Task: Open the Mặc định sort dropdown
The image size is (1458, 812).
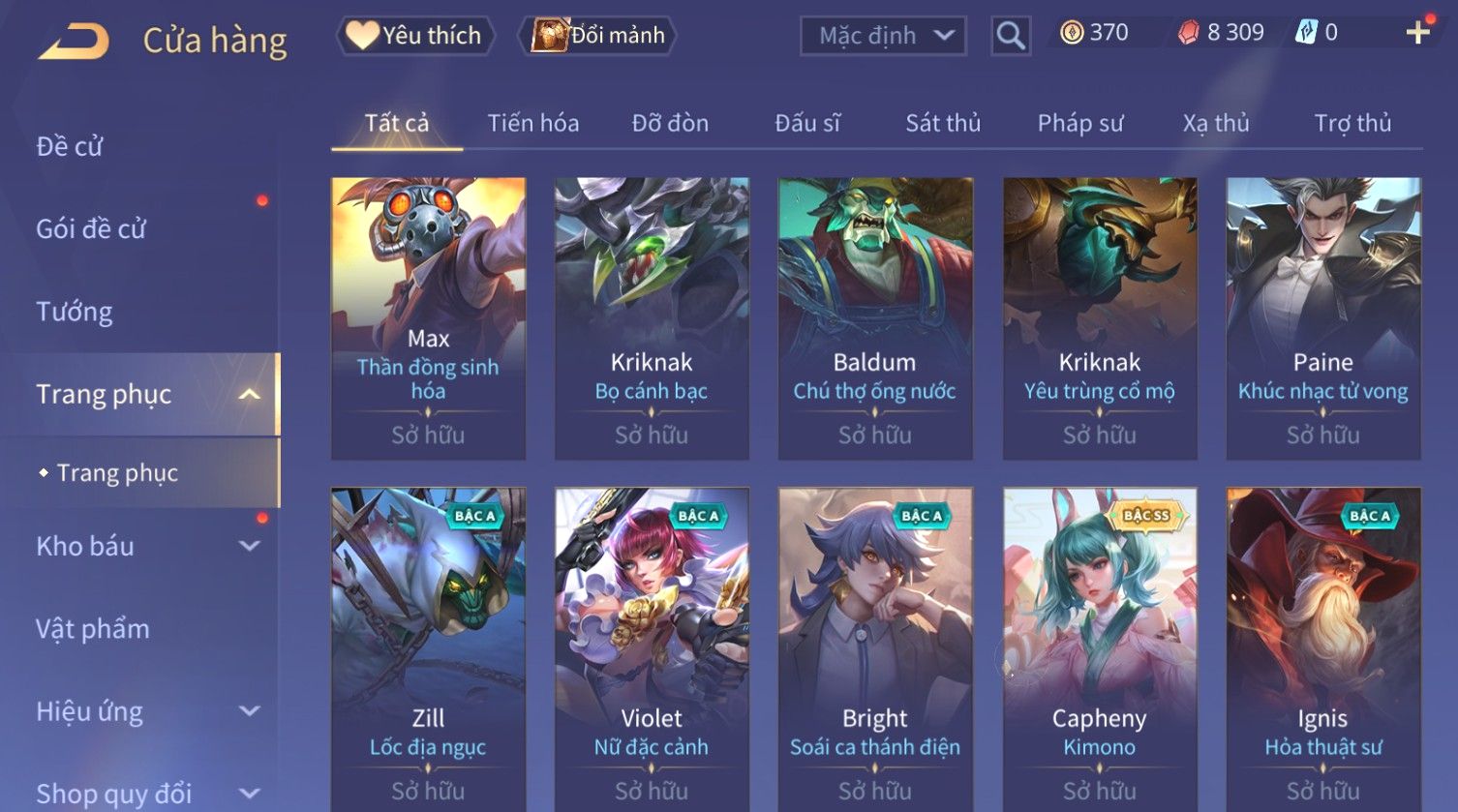Action: pos(883,36)
